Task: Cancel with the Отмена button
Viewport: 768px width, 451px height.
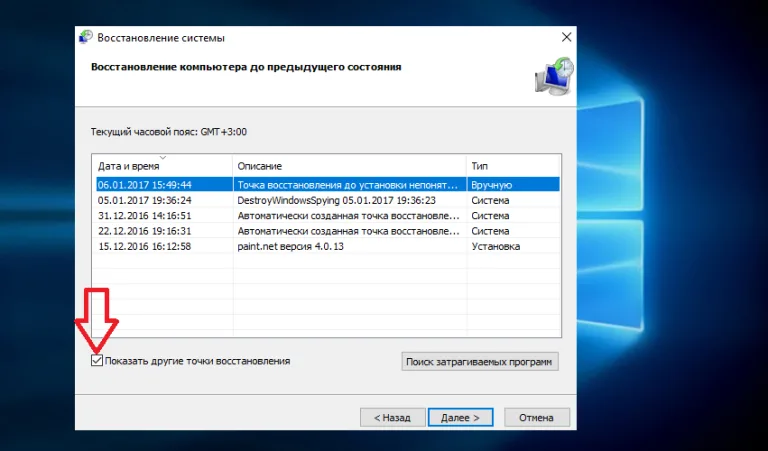Action: point(537,418)
